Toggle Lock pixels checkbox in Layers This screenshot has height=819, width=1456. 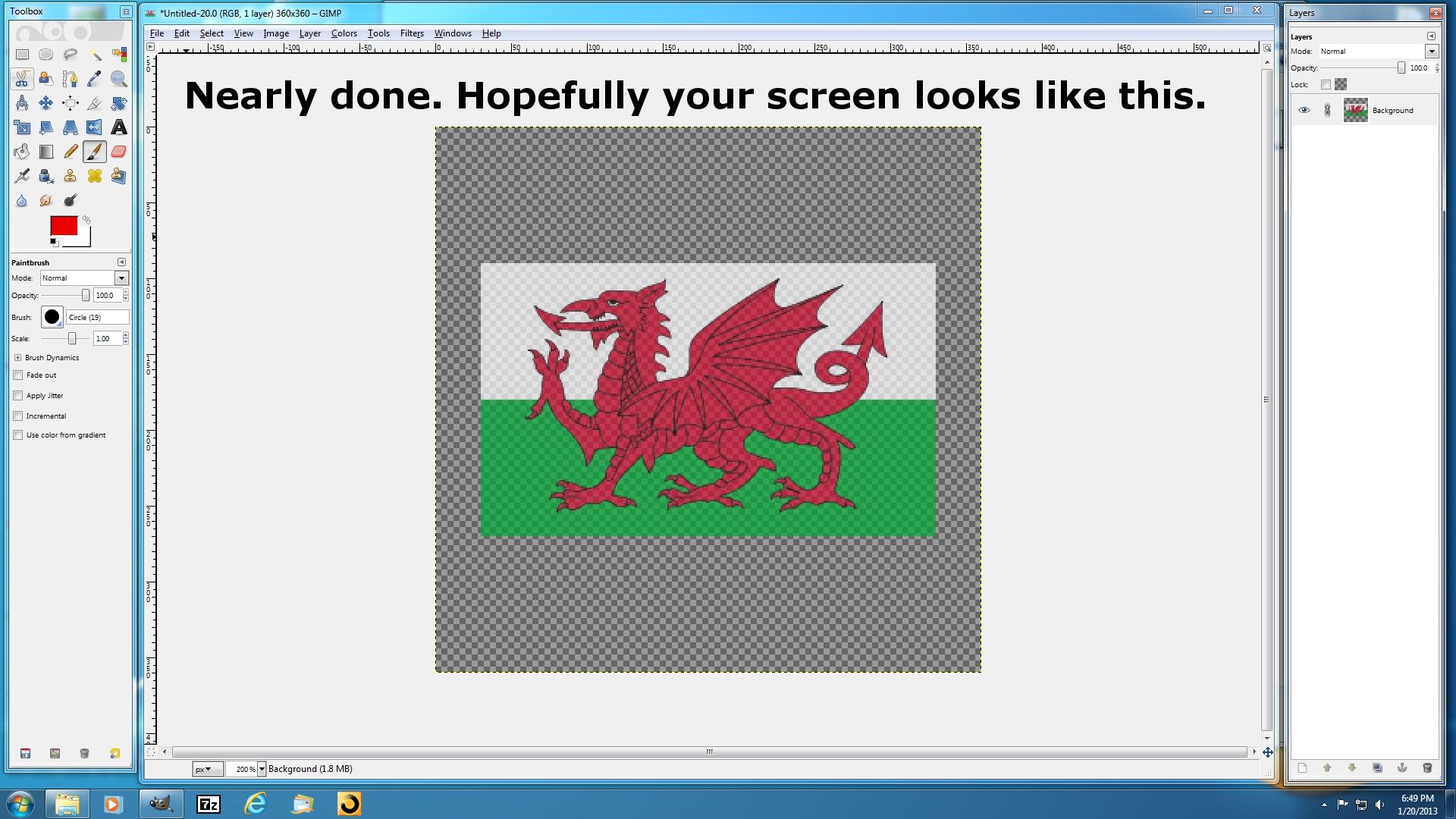coord(1326,84)
